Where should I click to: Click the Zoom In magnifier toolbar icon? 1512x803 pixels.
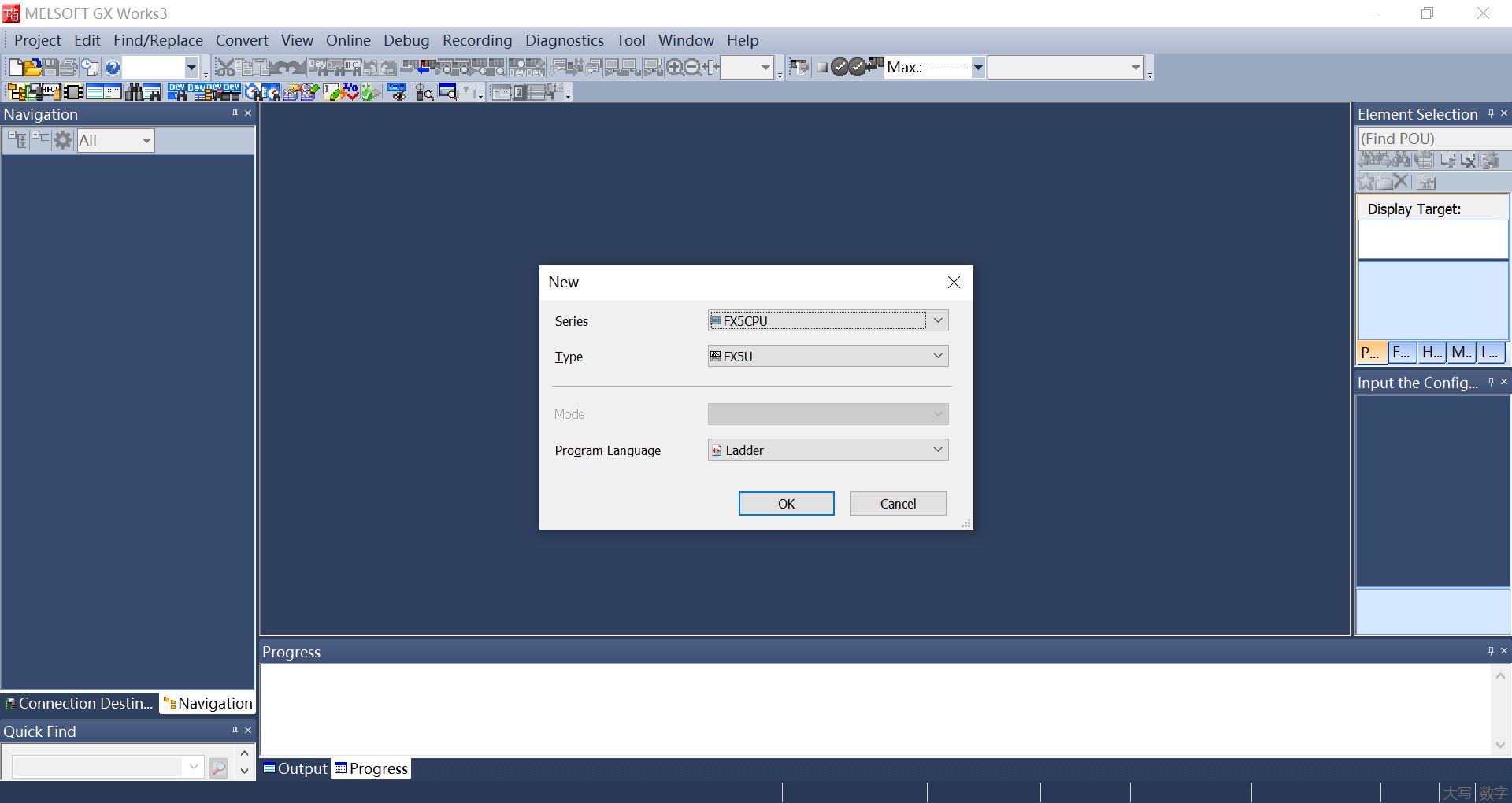tap(674, 68)
